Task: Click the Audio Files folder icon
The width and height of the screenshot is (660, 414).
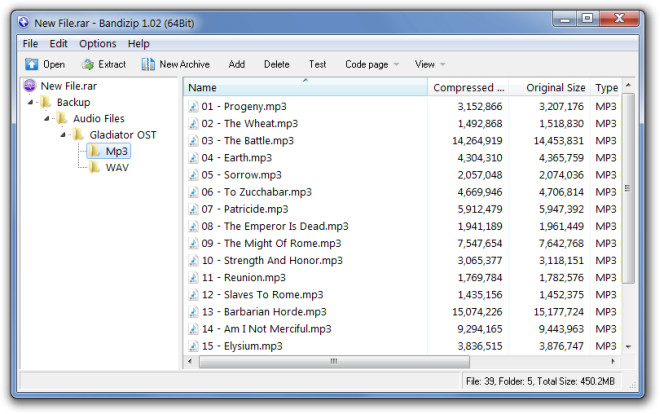Action: coord(62,119)
